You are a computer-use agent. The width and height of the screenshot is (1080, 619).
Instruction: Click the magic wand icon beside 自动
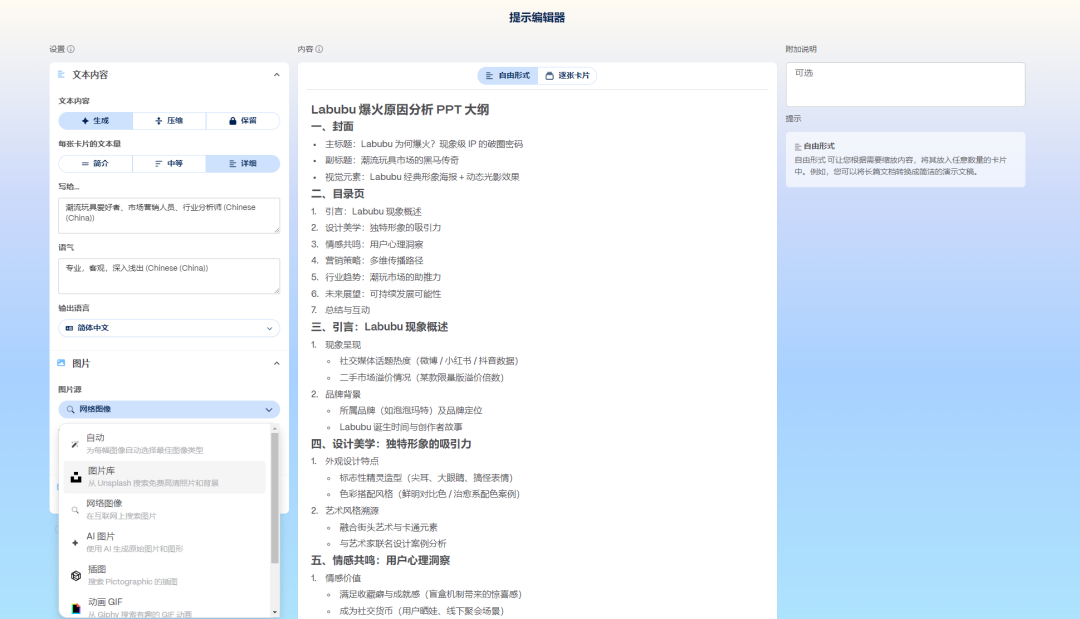pos(74,442)
